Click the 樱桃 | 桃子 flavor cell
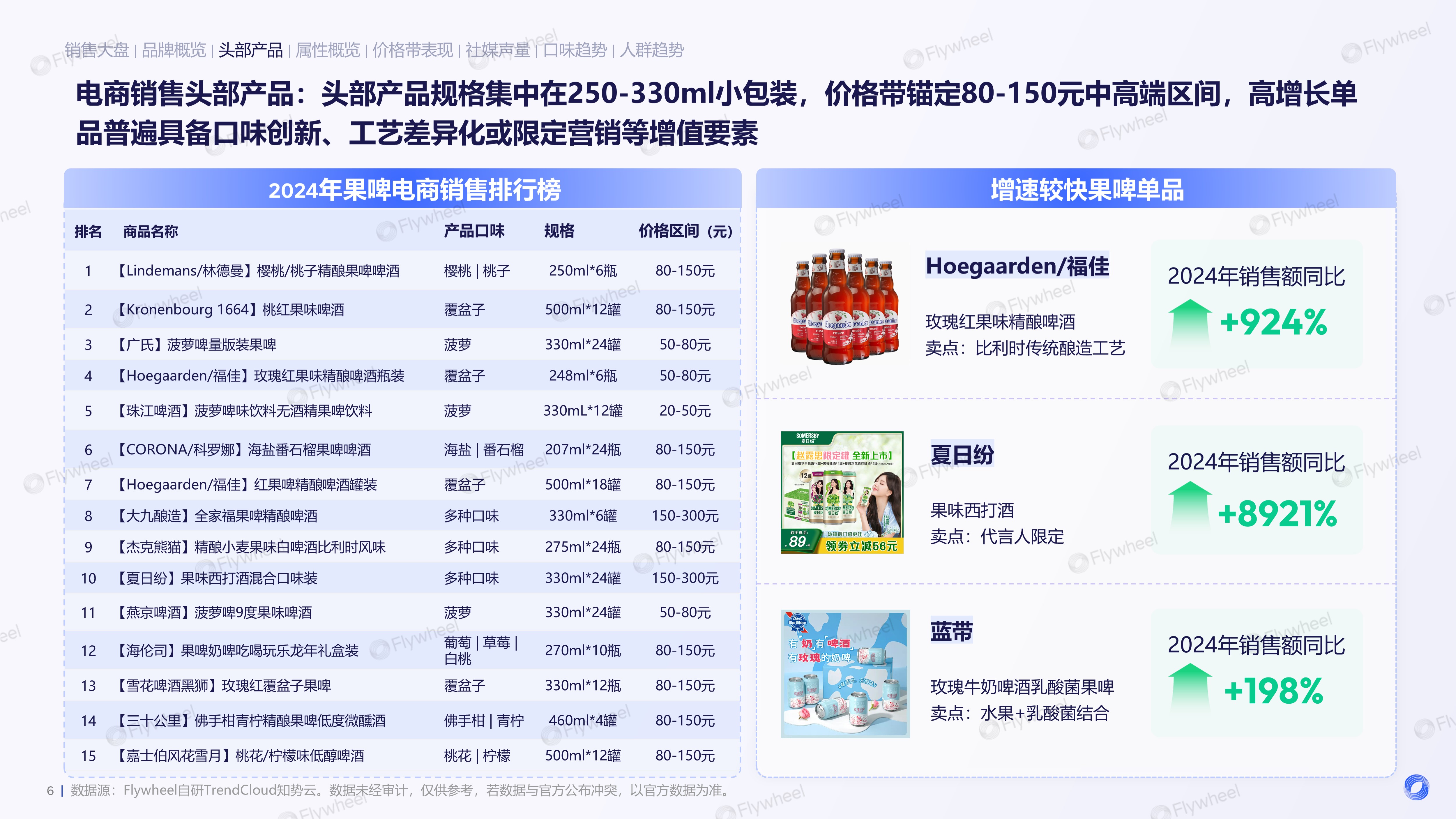Screen dimensions: 1456x819 pyautogui.click(x=477, y=271)
